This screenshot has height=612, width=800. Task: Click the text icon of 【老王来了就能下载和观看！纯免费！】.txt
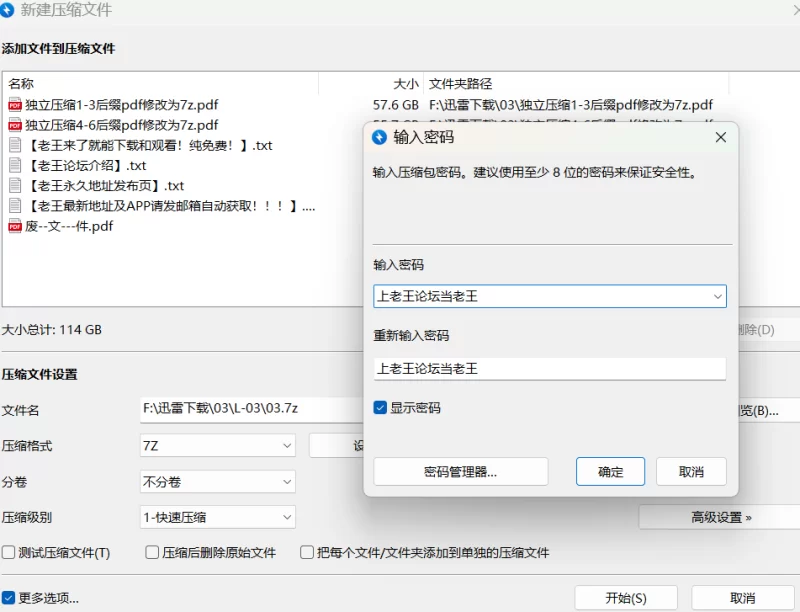15,145
